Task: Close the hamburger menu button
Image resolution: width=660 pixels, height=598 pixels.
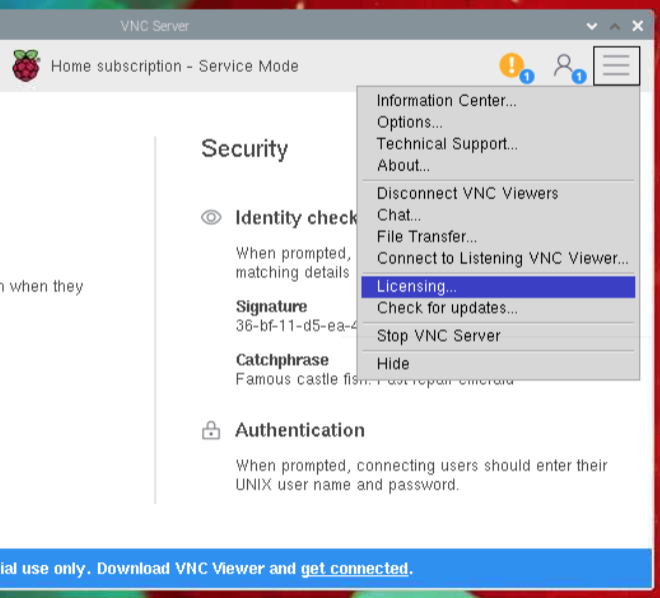Action: click(x=616, y=66)
